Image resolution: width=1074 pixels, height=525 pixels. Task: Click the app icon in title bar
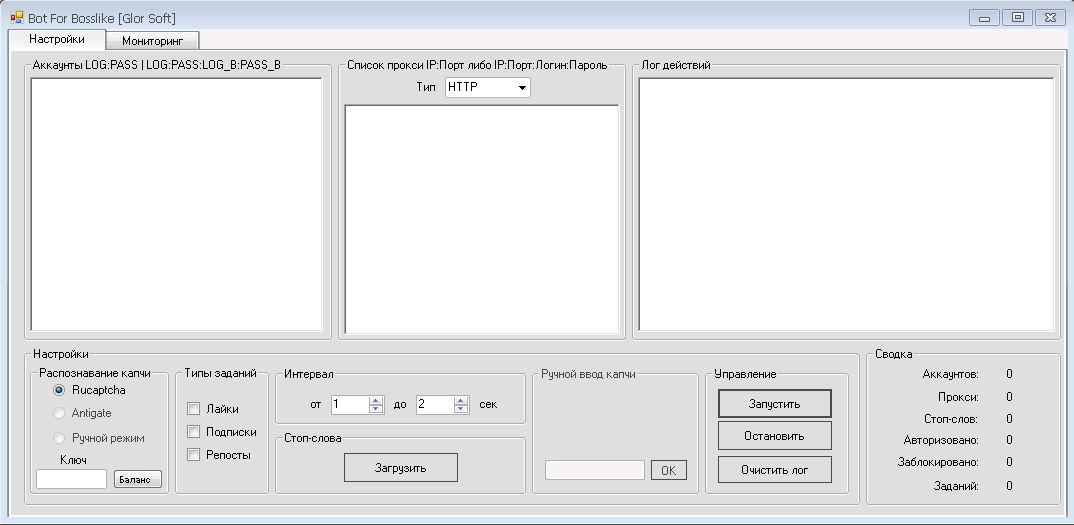16,17
